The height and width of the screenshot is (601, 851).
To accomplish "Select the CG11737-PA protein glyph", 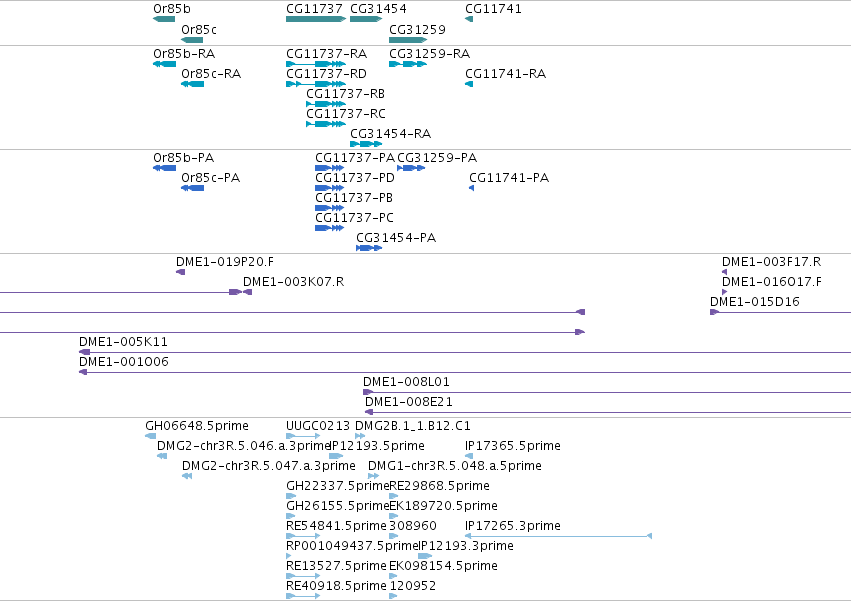I will tap(329, 168).
